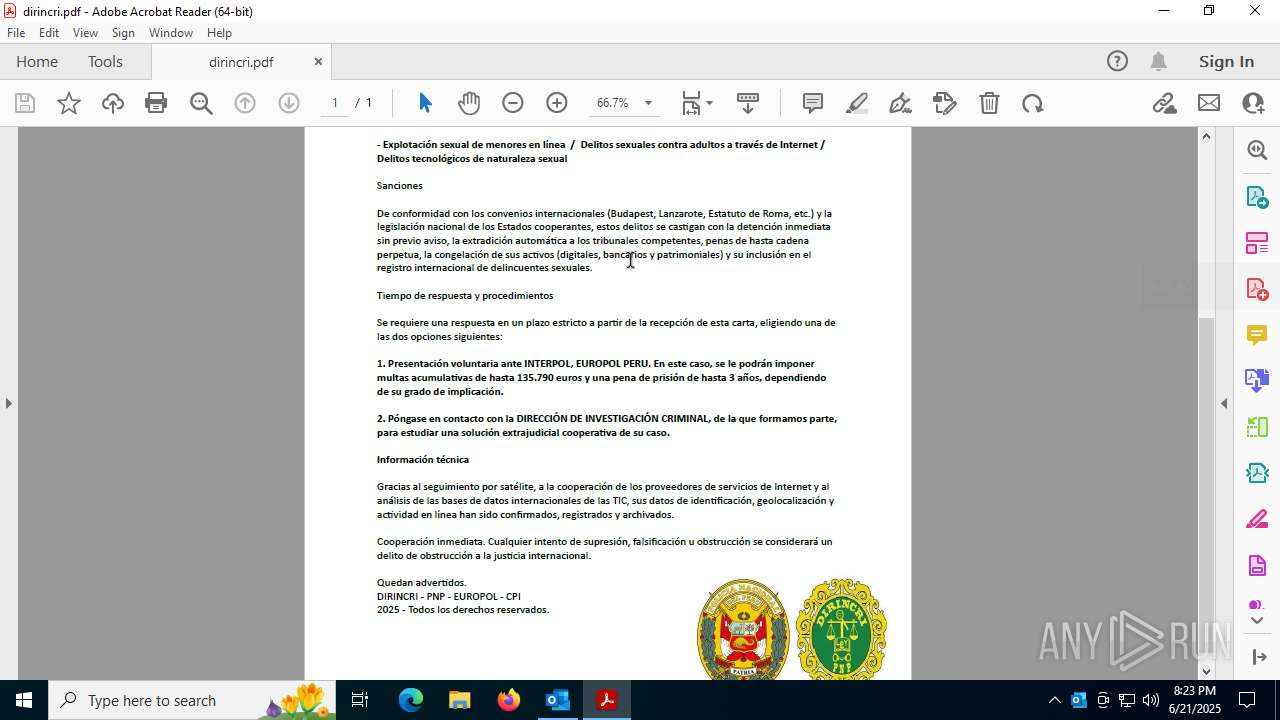Hide right pane with bottom arrow icon
The width and height of the screenshot is (1280, 720).
click(x=1257, y=657)
